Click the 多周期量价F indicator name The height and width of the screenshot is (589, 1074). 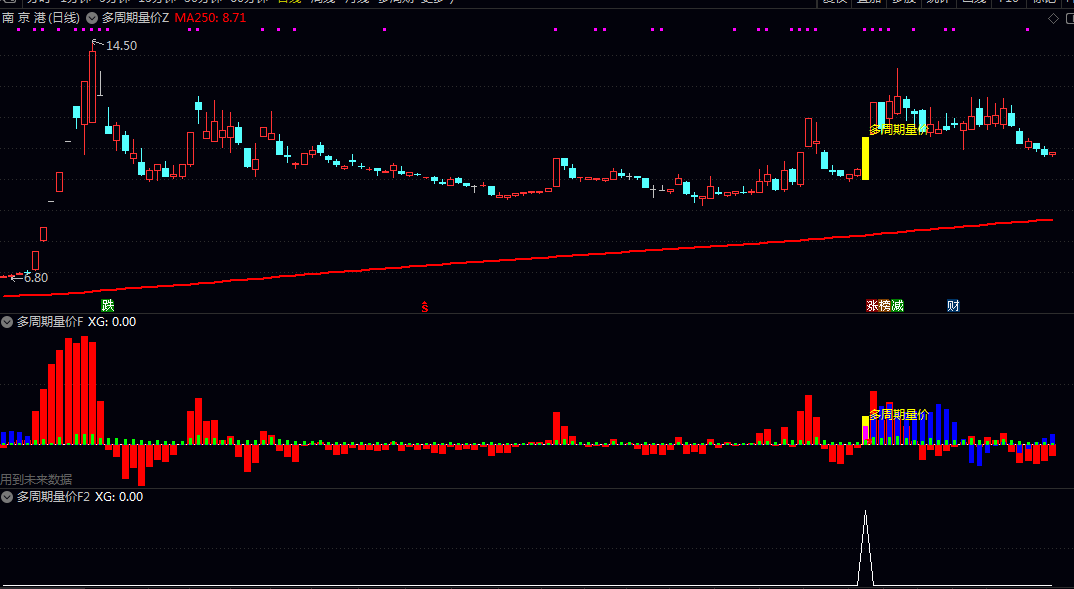[50, 322]
